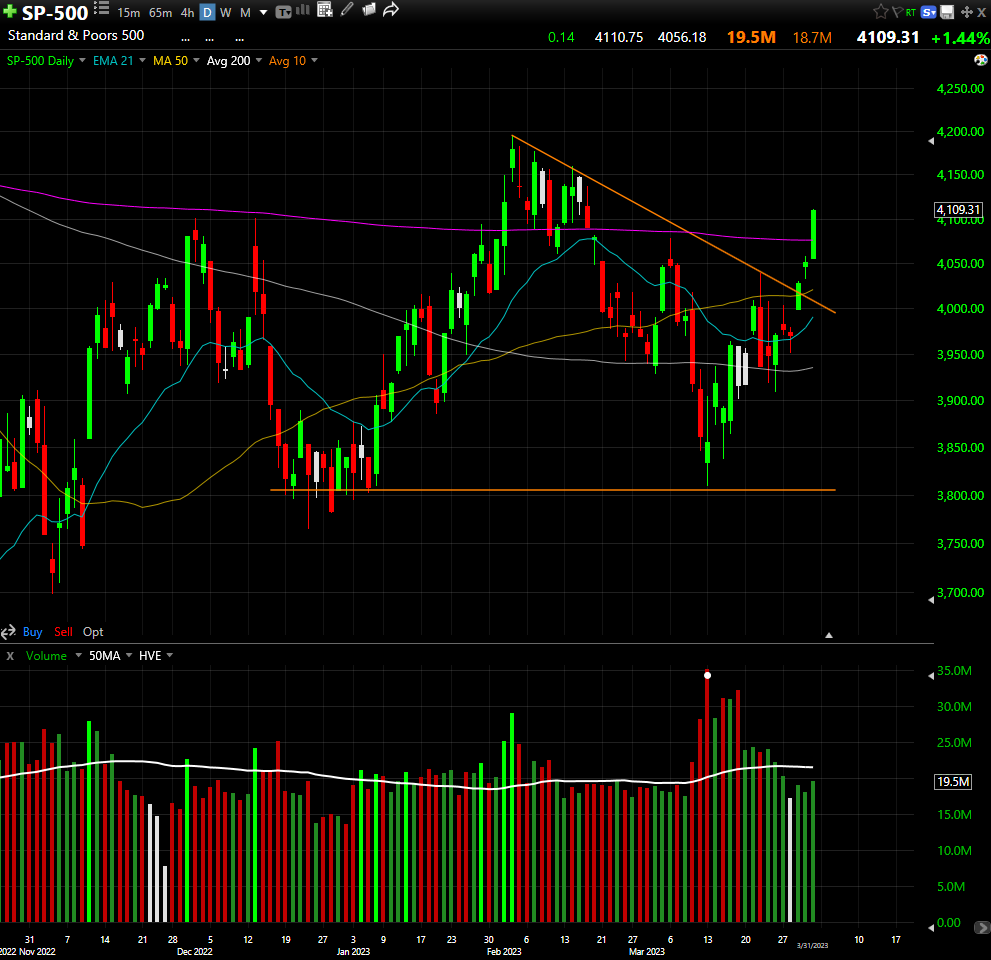Click the save floppy disk icon
The height and width of the screenshot is (960, 991).
(x=947, y=12)
